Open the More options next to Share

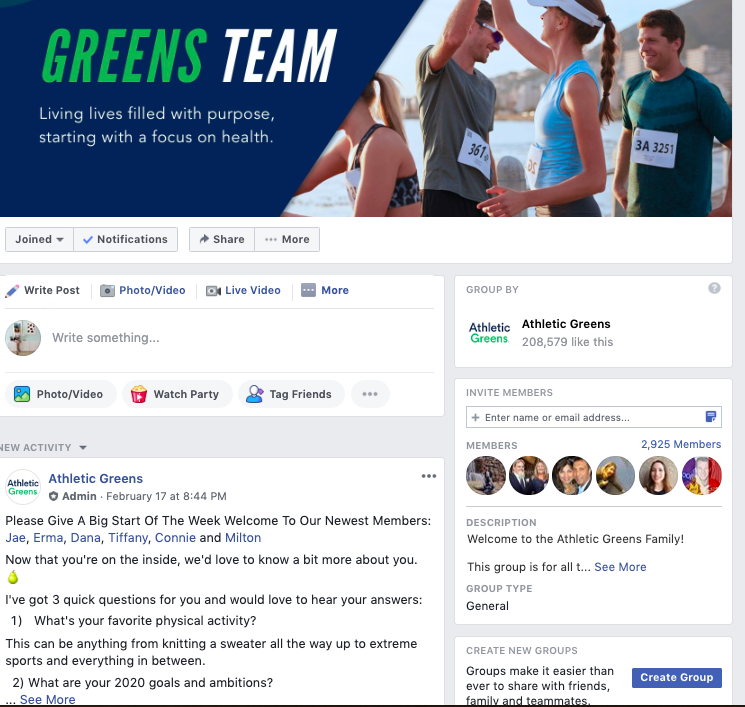pos(287,239)
